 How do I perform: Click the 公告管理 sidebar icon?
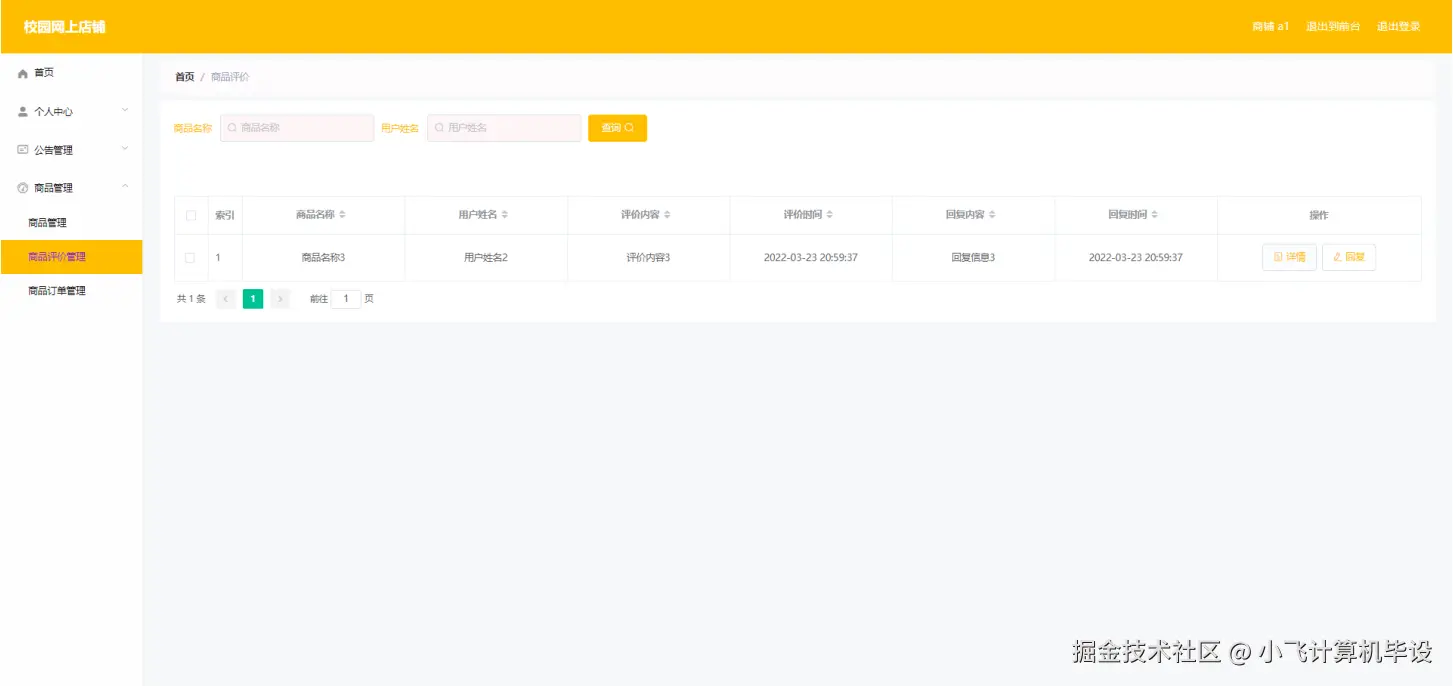pos(23,150)
